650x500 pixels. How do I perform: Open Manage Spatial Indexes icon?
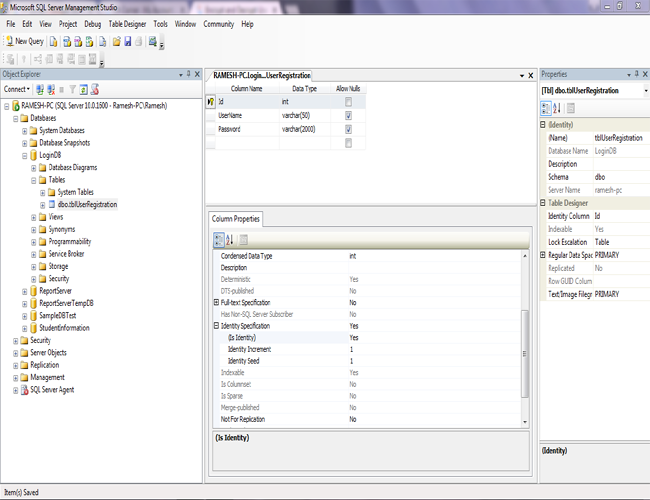click(93, 59)
